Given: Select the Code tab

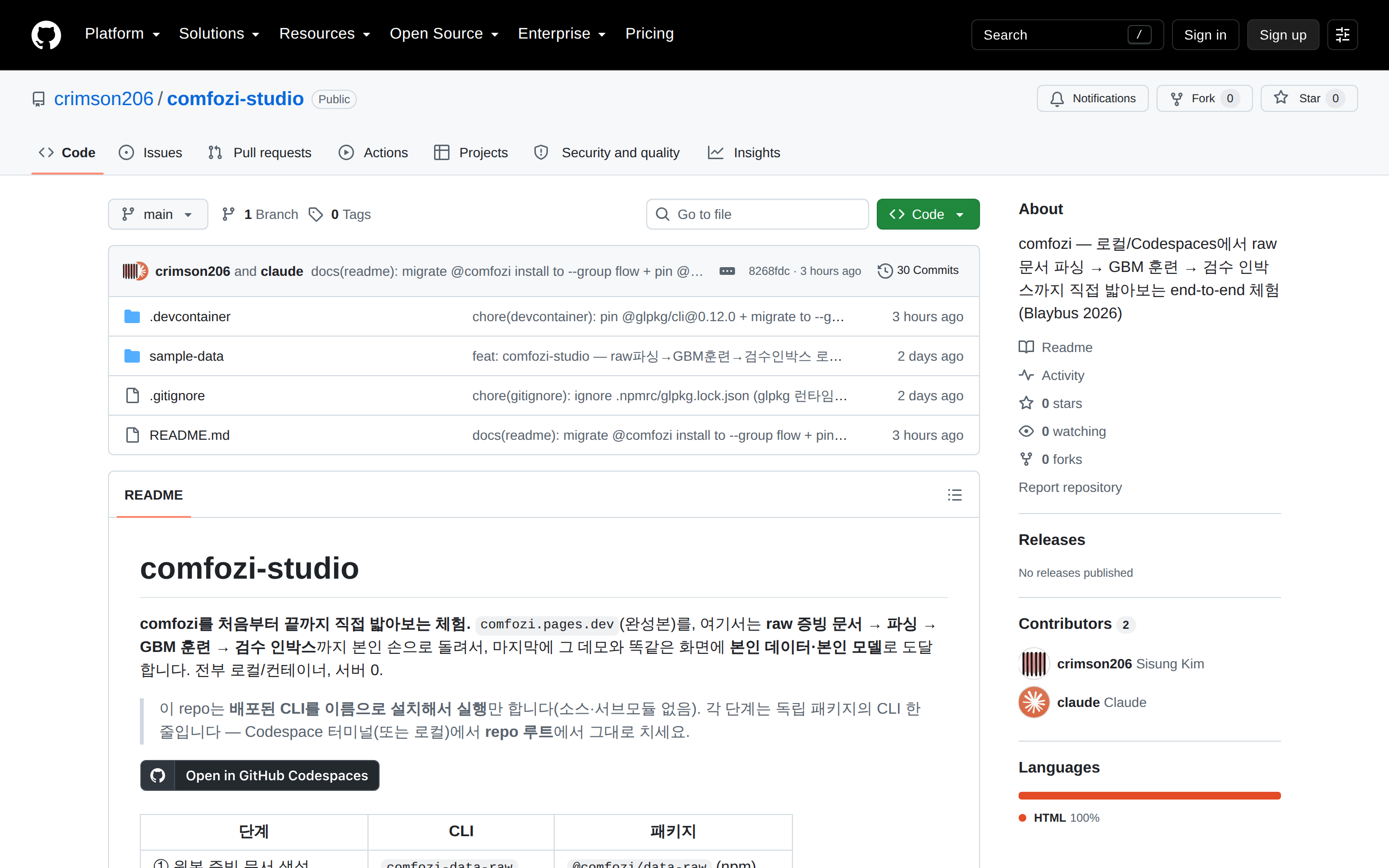Looking at the screenshot, I should coord(67,153).
